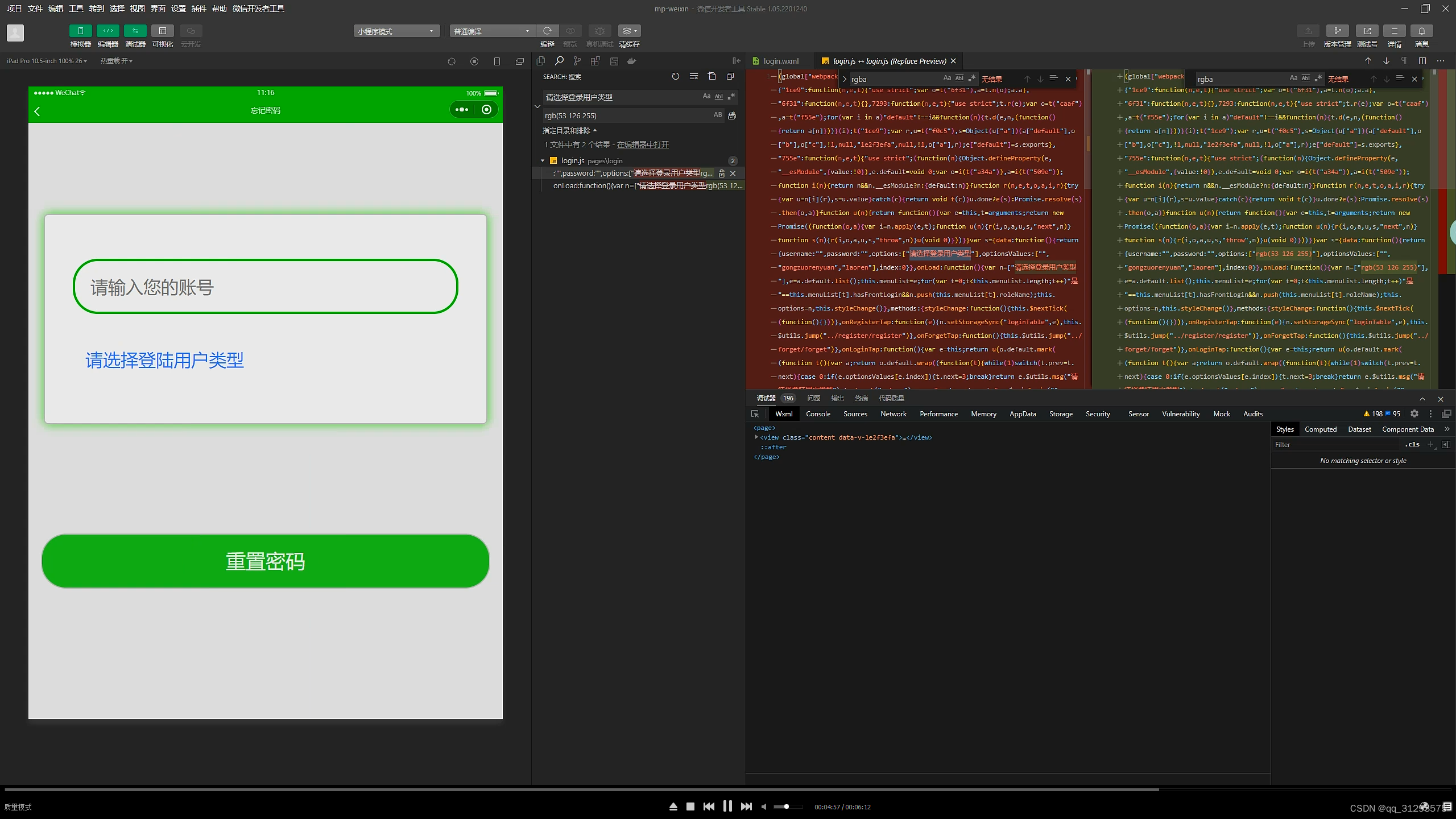Toggle regex option in the search box
1456x819 pixels.
click(x=731, y=97)
